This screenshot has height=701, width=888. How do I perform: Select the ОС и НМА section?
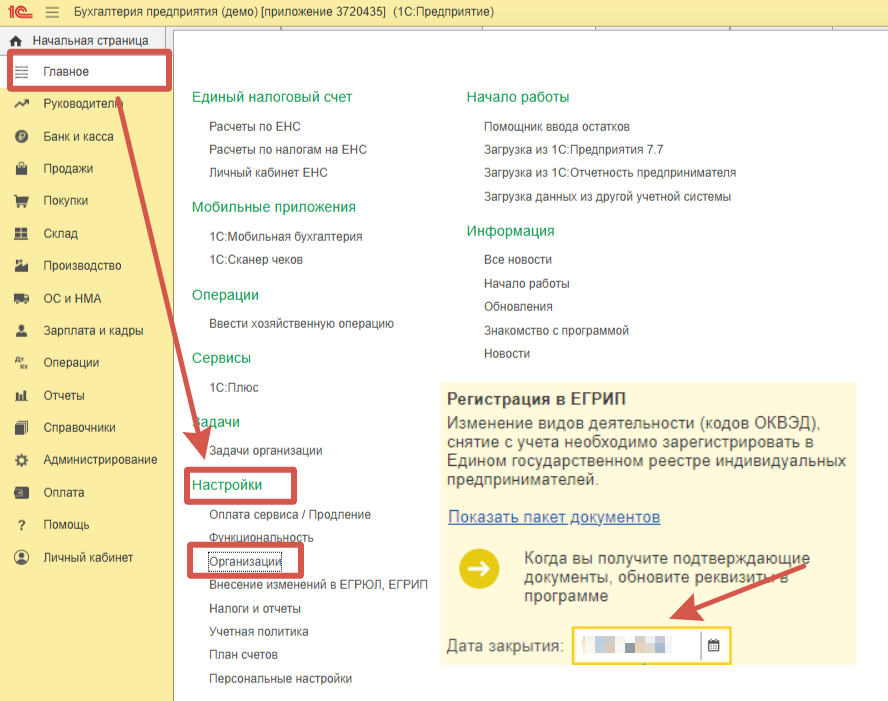point(72,298)
